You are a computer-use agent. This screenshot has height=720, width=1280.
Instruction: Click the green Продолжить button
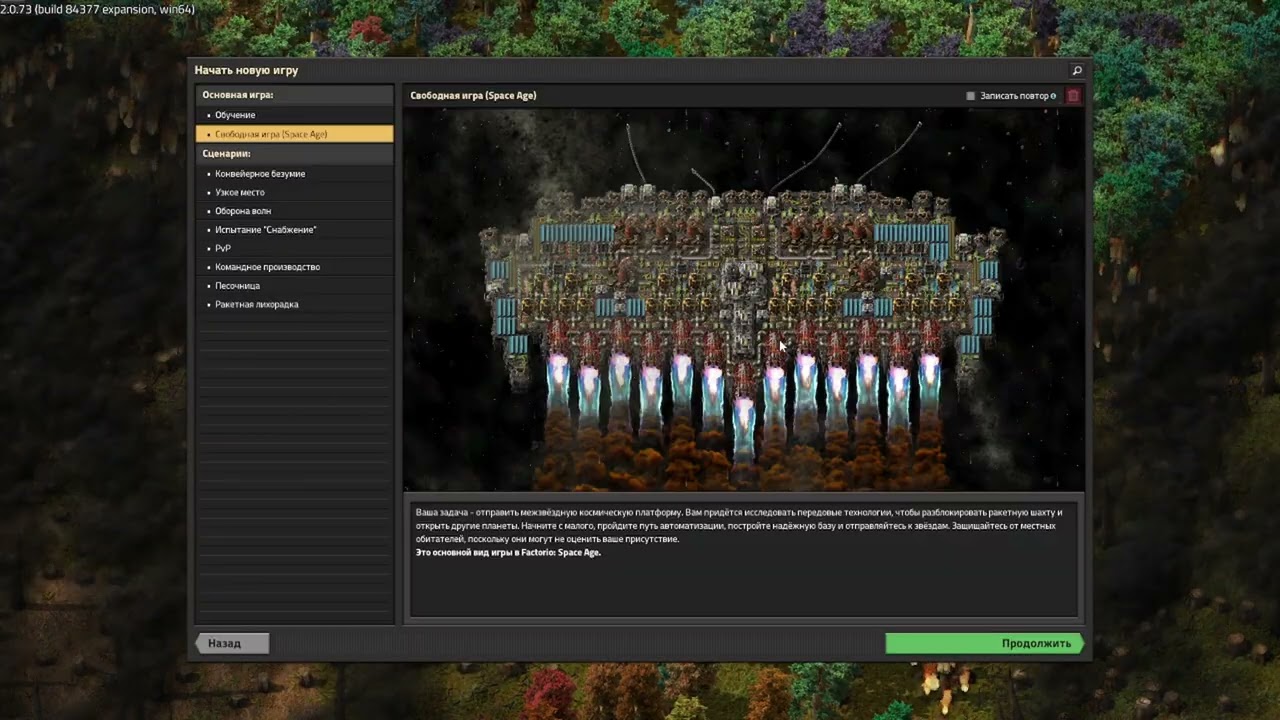[x=985, y=643]
